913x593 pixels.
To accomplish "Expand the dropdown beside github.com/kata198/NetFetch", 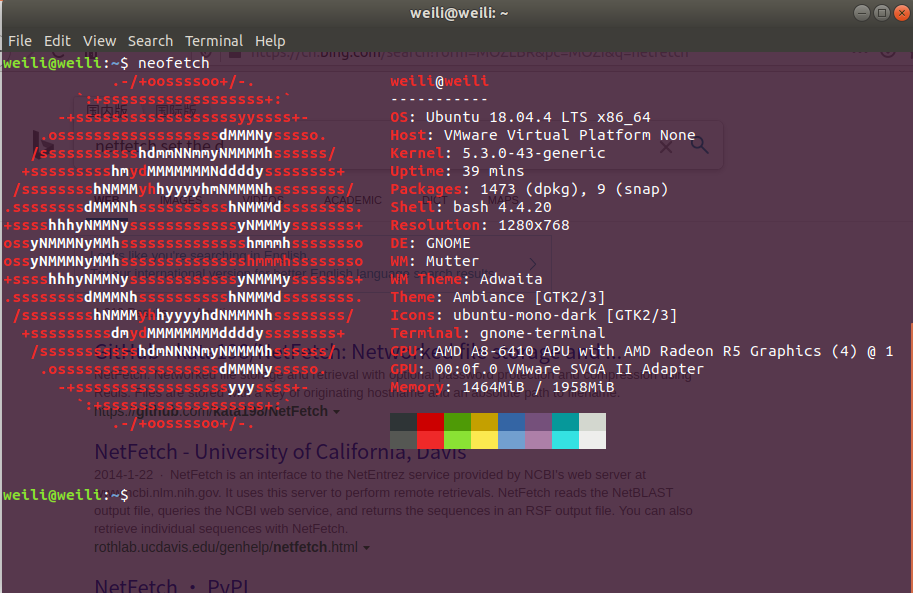I will [x=337, y=411].
